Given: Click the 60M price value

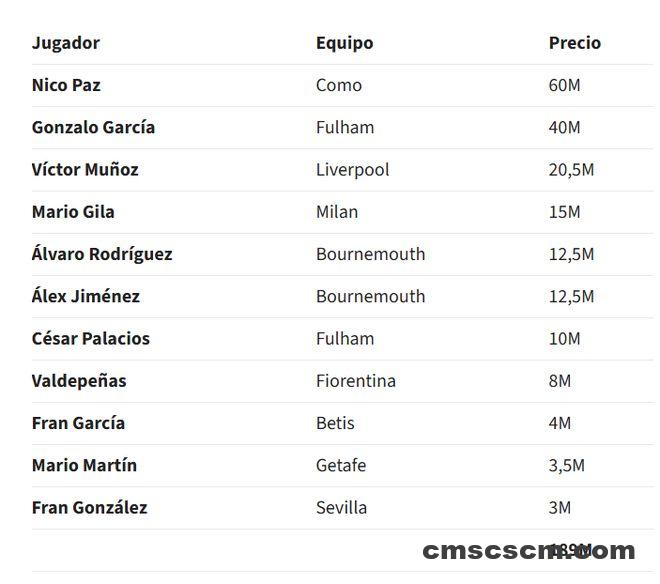Looking at the screenshot, I should coord(564,85).
